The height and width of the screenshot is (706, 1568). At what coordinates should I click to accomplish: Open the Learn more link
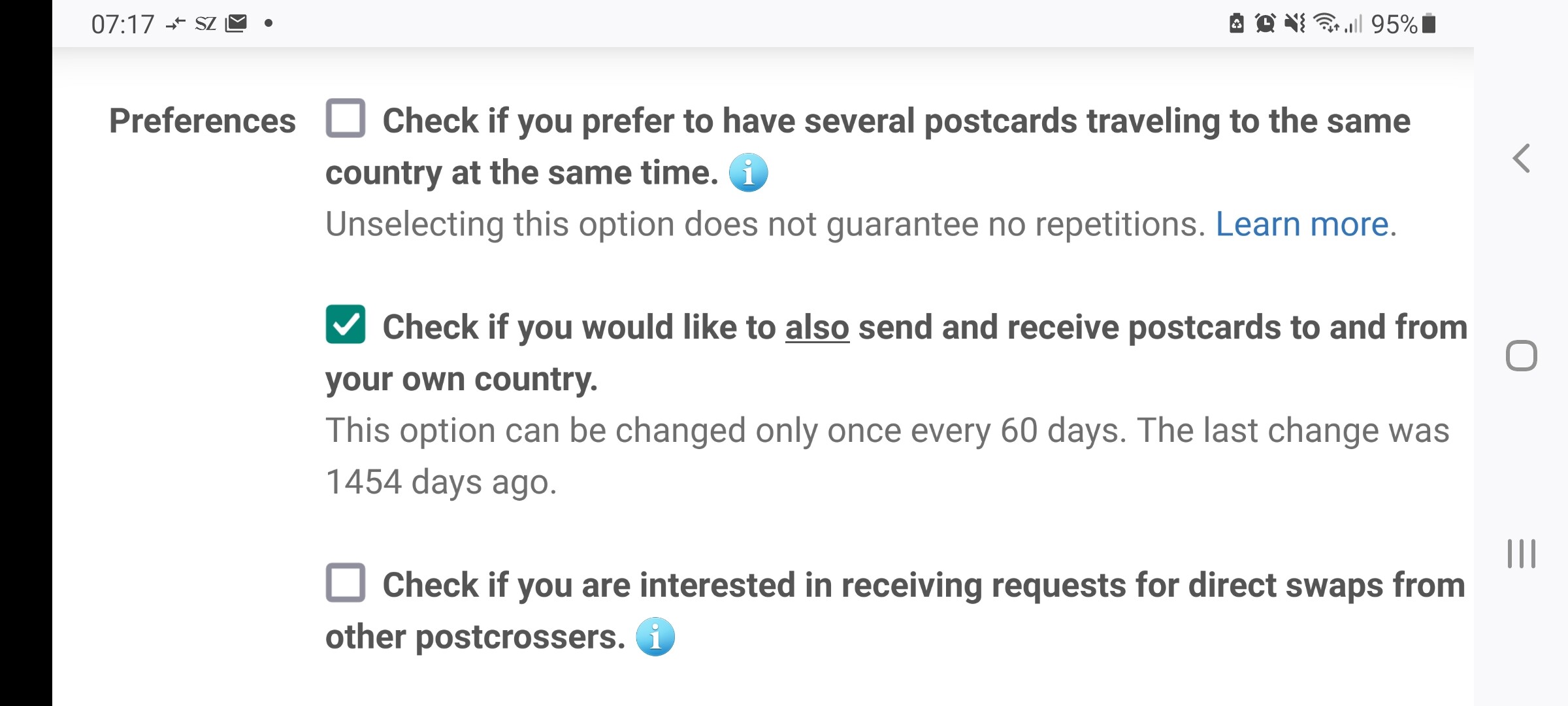[x=1301, y=224]
